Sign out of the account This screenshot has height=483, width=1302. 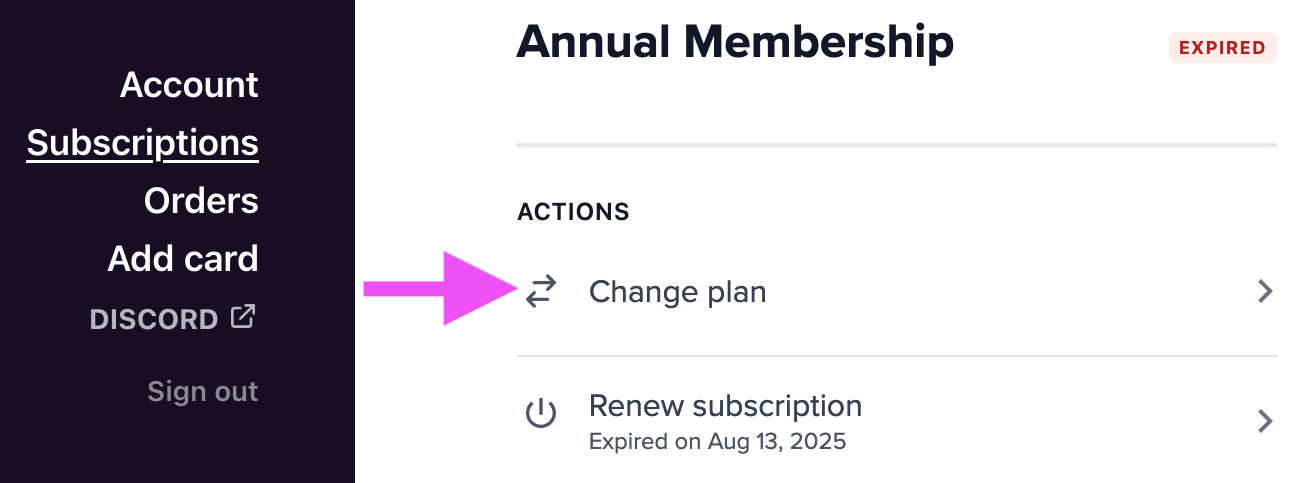pos(203,391)
